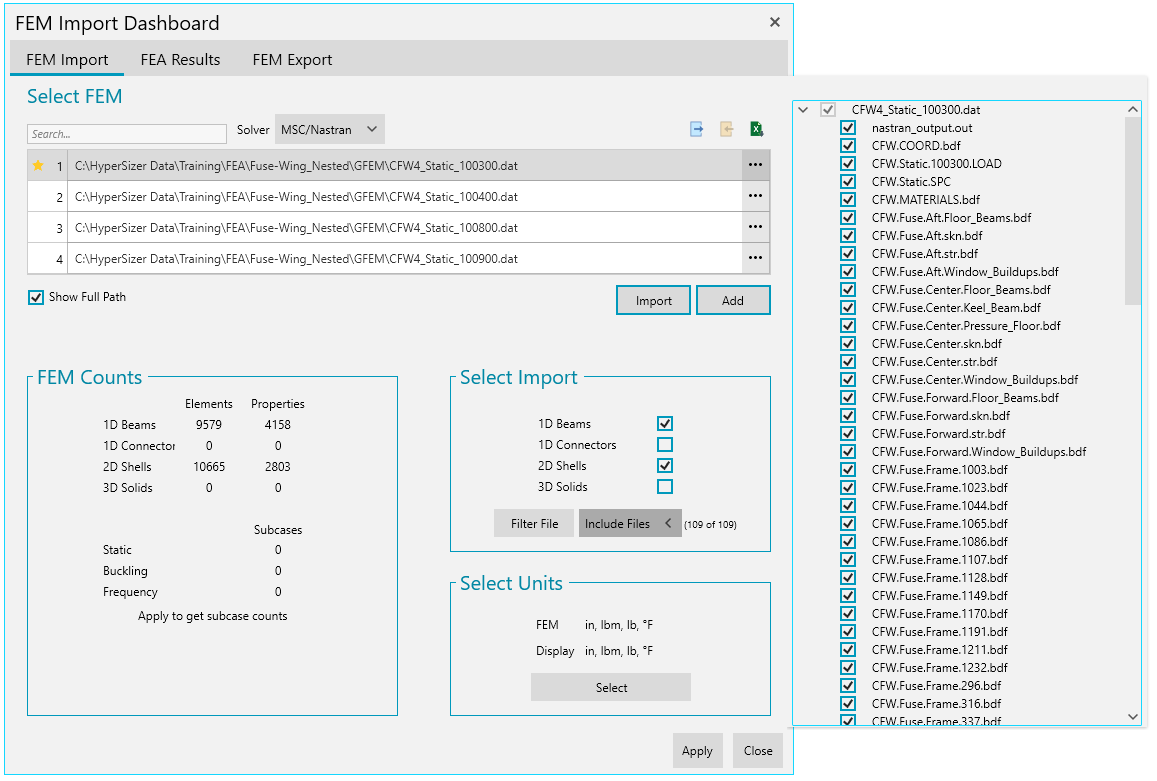
Task: Enable the 3D Solids import checkbox
Action: coord(665,486)
